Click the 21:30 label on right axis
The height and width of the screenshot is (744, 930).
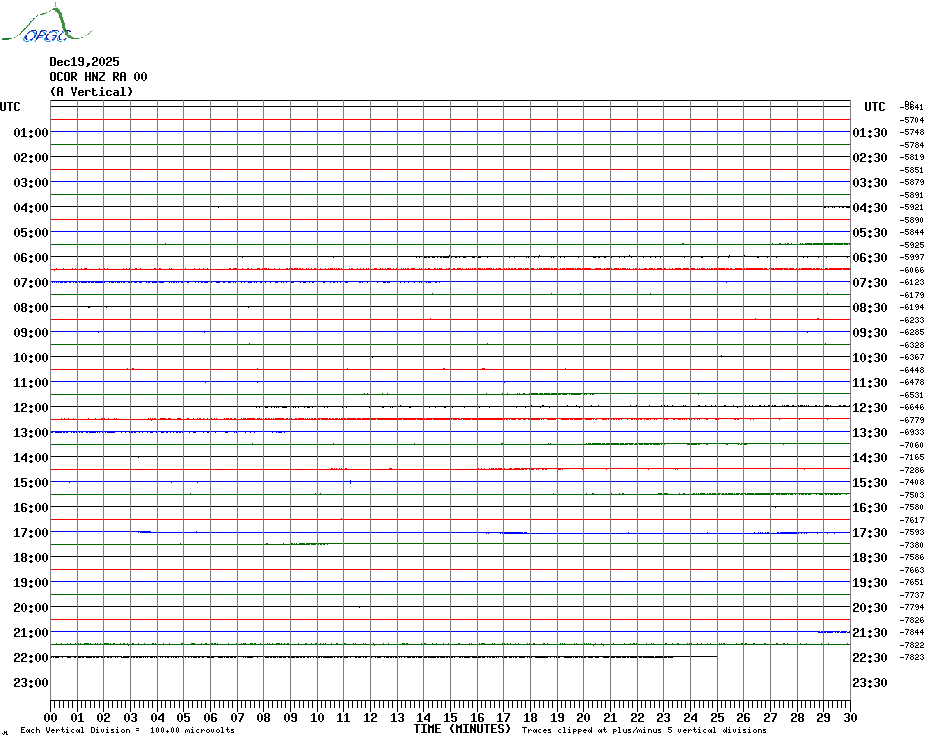(x=870, y=633)
